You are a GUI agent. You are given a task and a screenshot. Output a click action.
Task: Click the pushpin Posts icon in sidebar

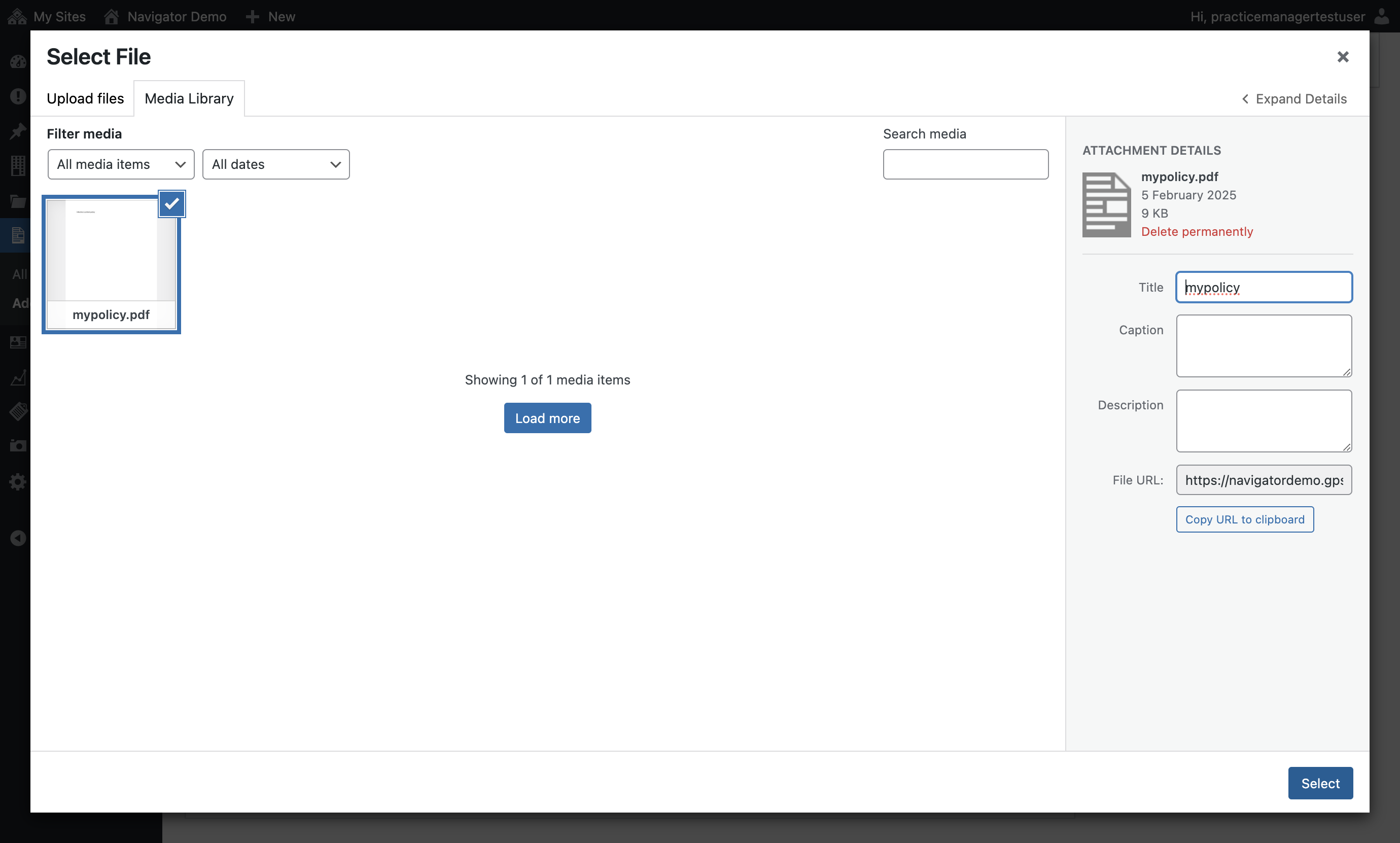(x=18, y=131)
